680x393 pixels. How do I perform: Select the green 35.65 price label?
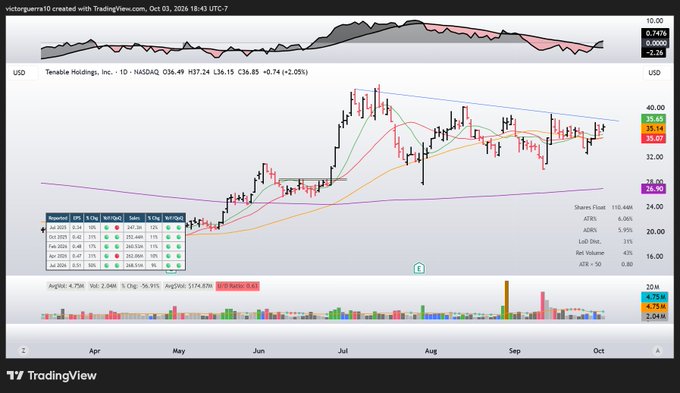pyautogui.click(x=654, y=119)
